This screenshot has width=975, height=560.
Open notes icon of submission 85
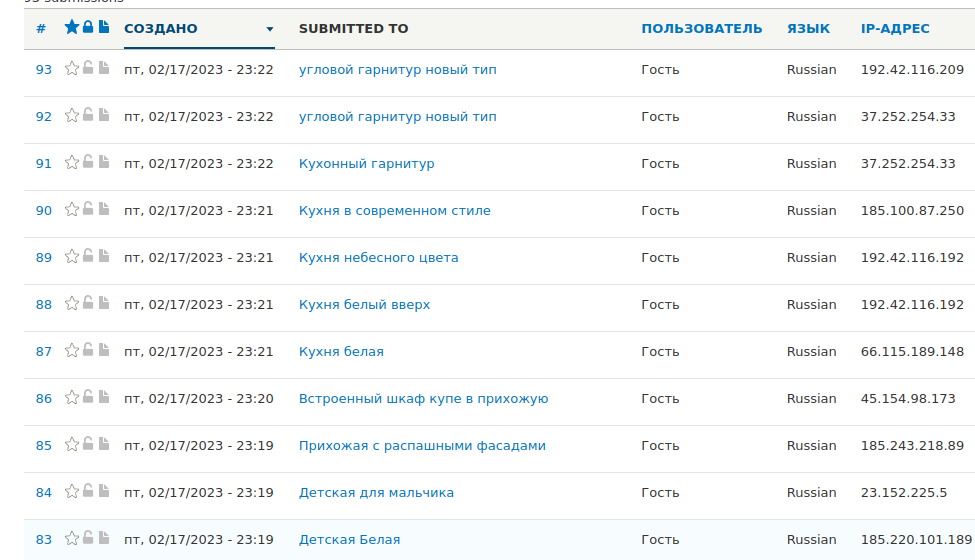(104, 444)
